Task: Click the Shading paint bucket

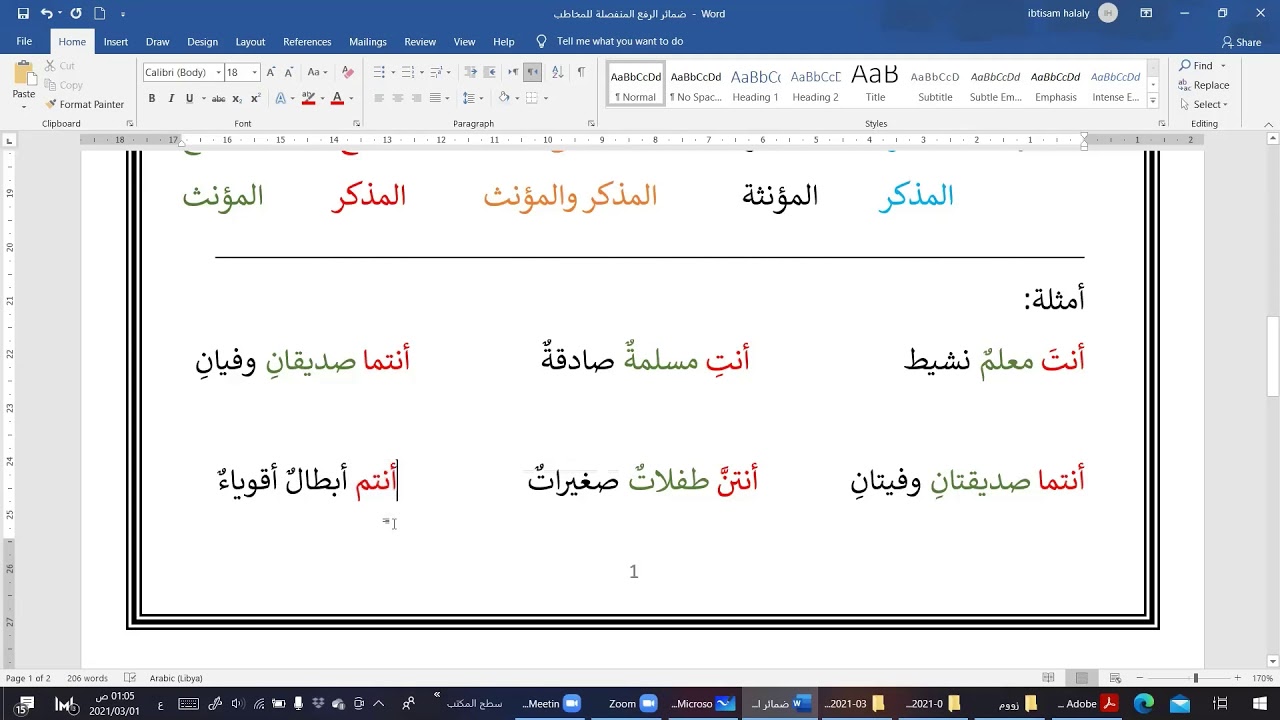Action: click(x=504, y=98)
